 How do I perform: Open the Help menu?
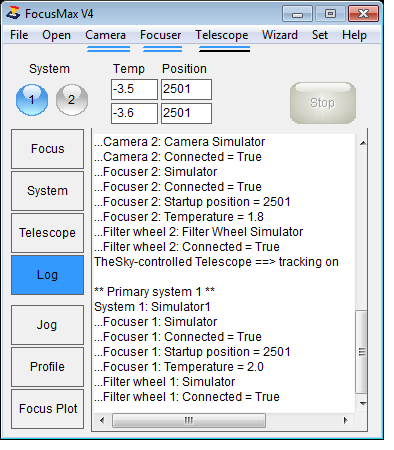pyautogui.click(x=354, y=35)
